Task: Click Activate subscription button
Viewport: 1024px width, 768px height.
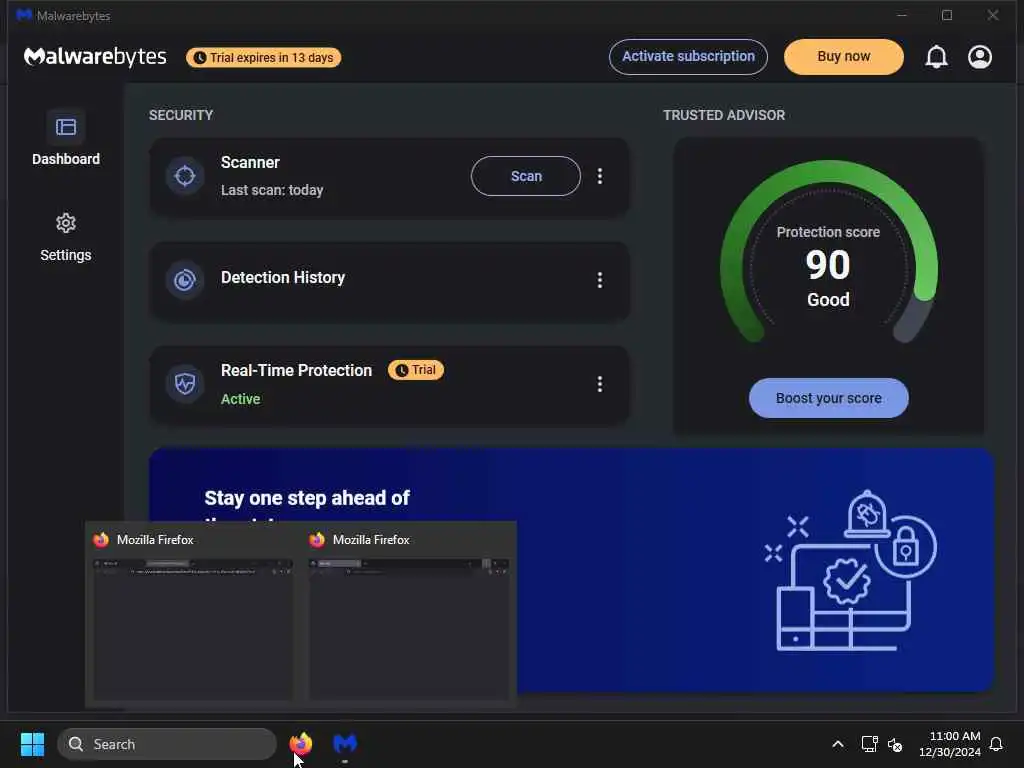Action: 688,57
